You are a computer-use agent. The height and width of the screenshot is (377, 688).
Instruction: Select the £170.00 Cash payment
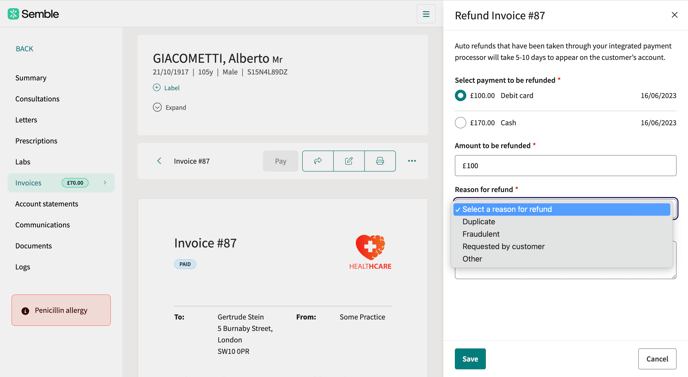pos(460,122)
